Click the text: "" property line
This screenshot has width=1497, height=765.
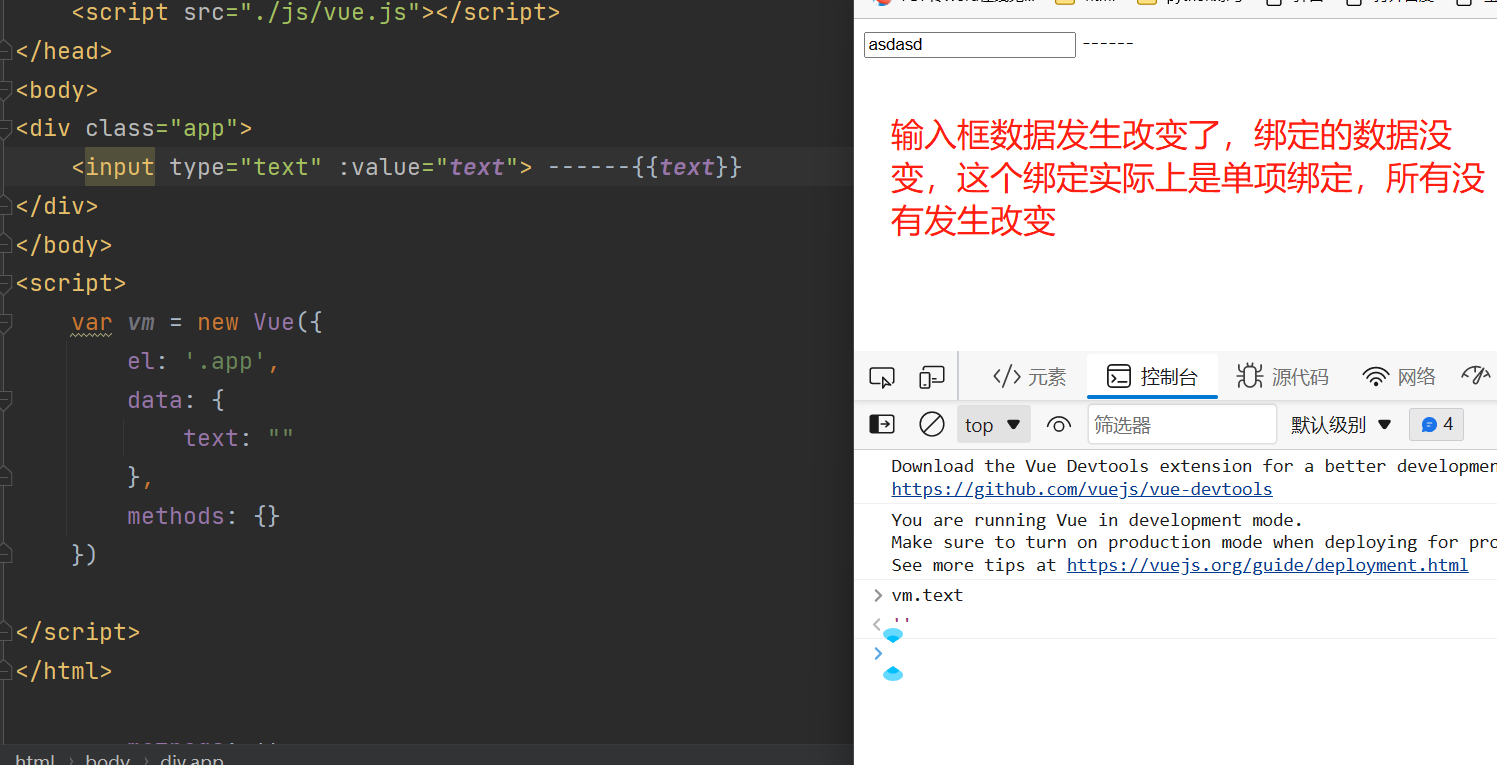coord(238,438)
